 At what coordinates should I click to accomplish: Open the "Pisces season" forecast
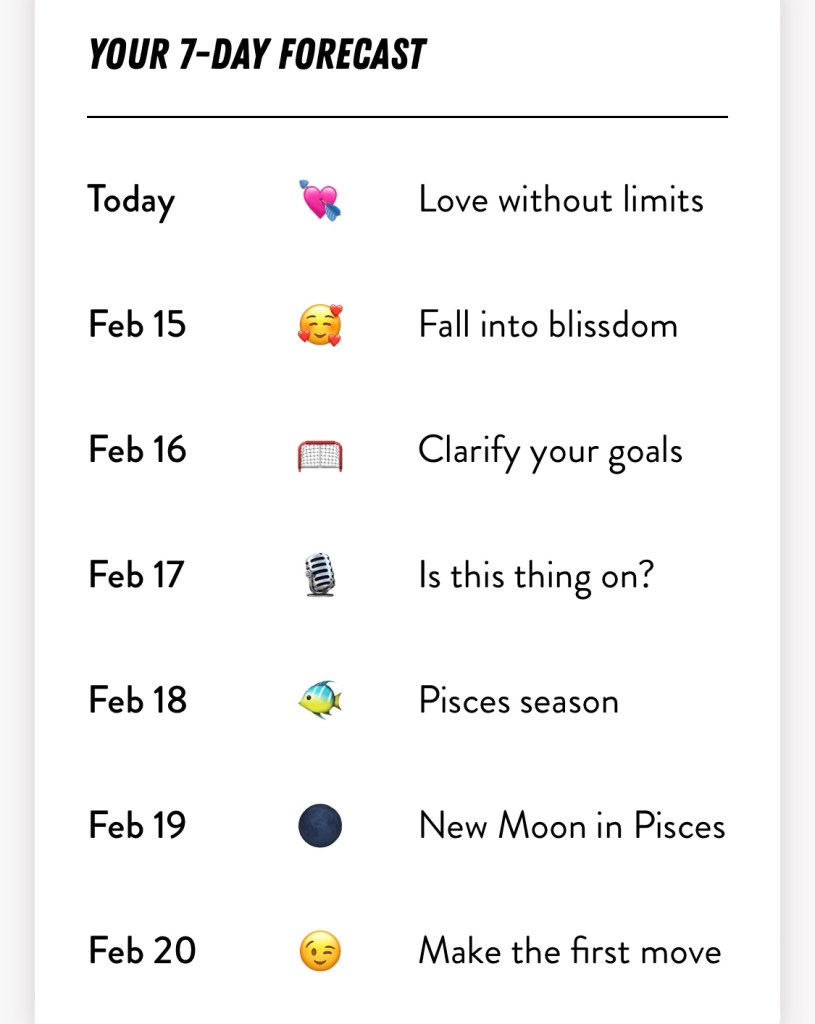(518, 700)
